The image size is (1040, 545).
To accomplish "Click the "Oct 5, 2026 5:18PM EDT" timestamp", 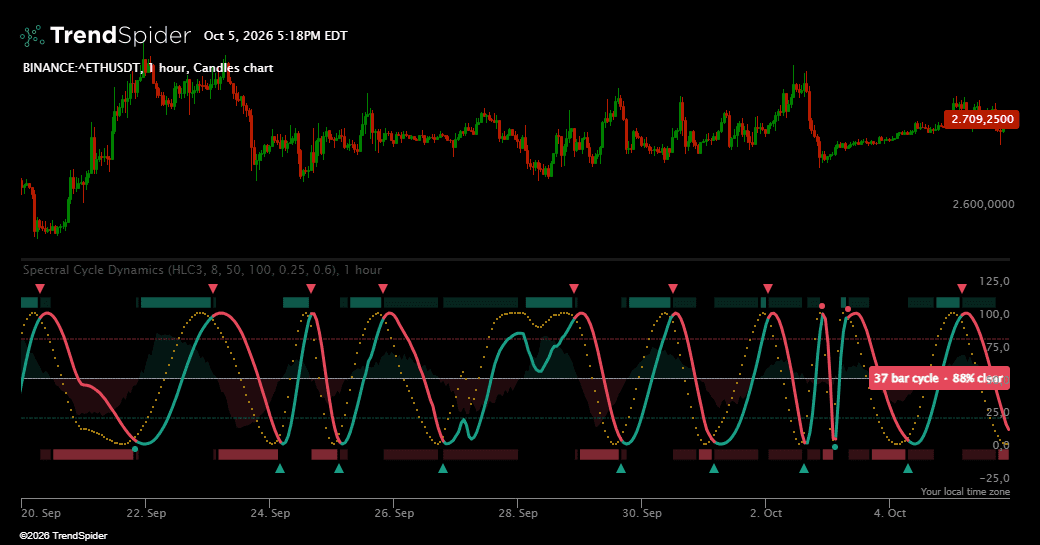I will [x=275, y=36].
